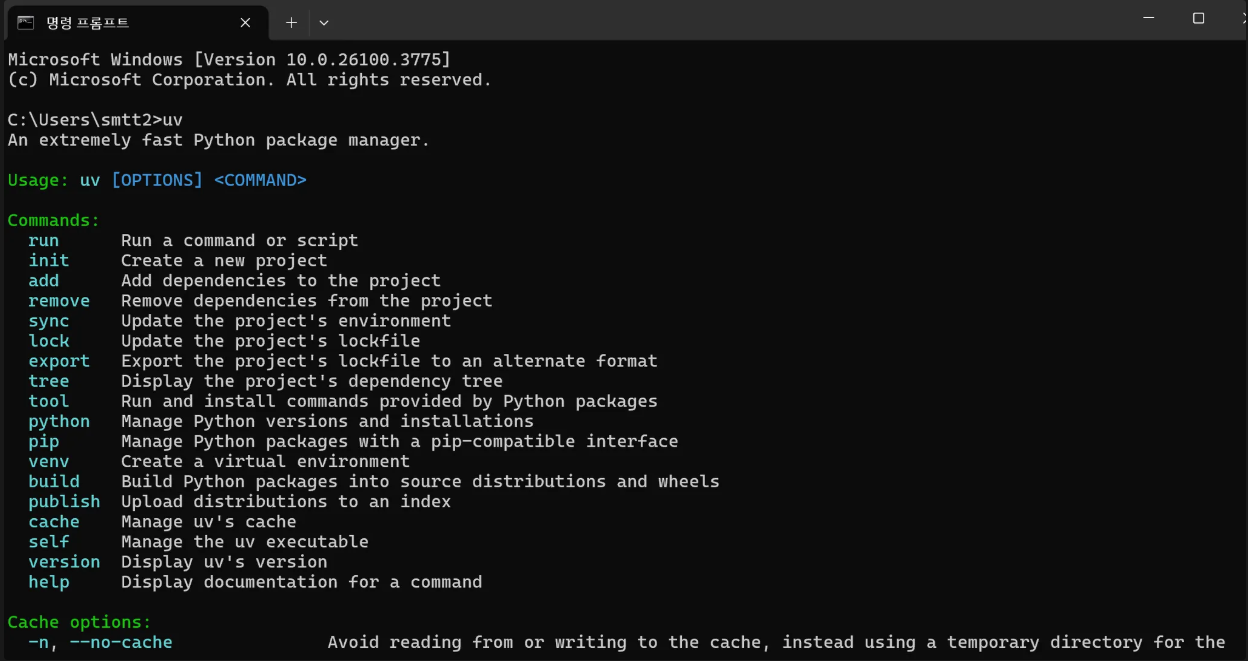1248x661 pixels.
Task: Click the 'Cache options:' heading
Action: pyautogui.click(x=80, y=622)
